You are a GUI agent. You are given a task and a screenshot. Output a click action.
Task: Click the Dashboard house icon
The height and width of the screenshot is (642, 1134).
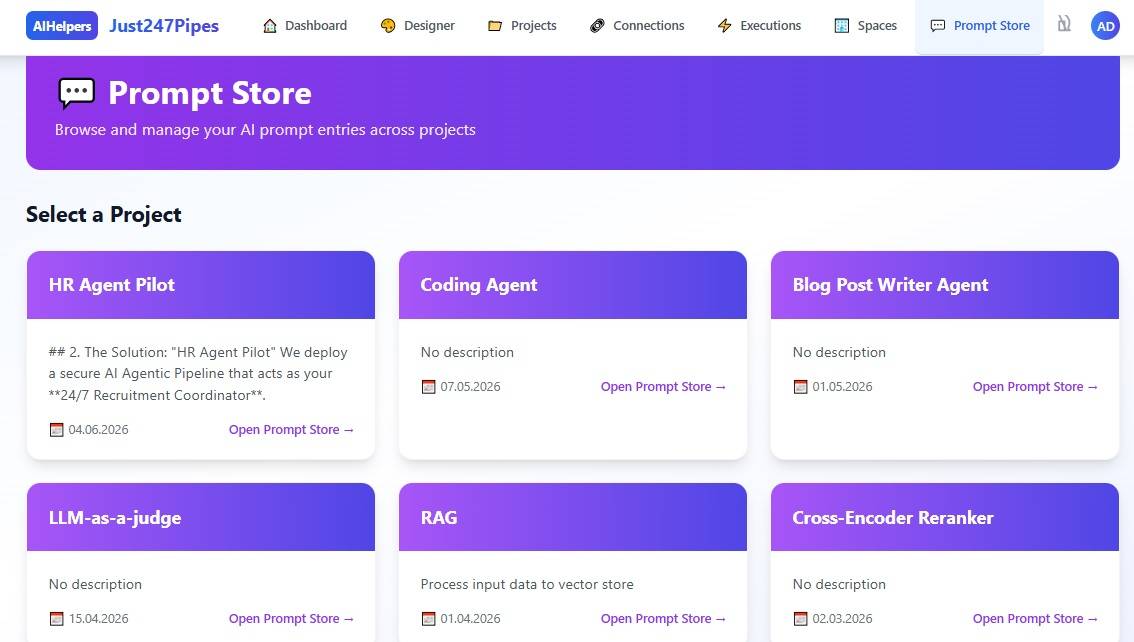(270, 26)
